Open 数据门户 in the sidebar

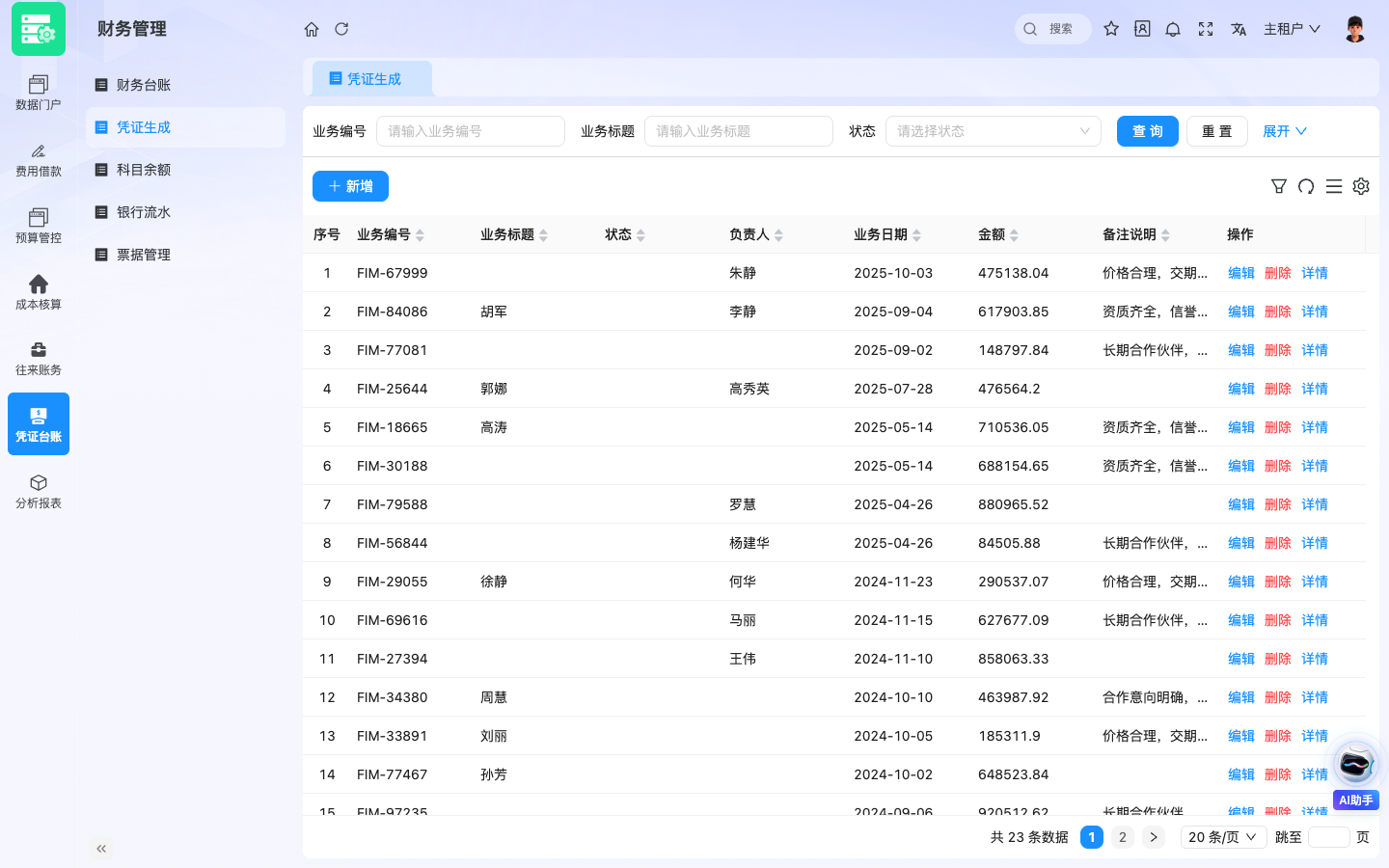click(39, 93)
